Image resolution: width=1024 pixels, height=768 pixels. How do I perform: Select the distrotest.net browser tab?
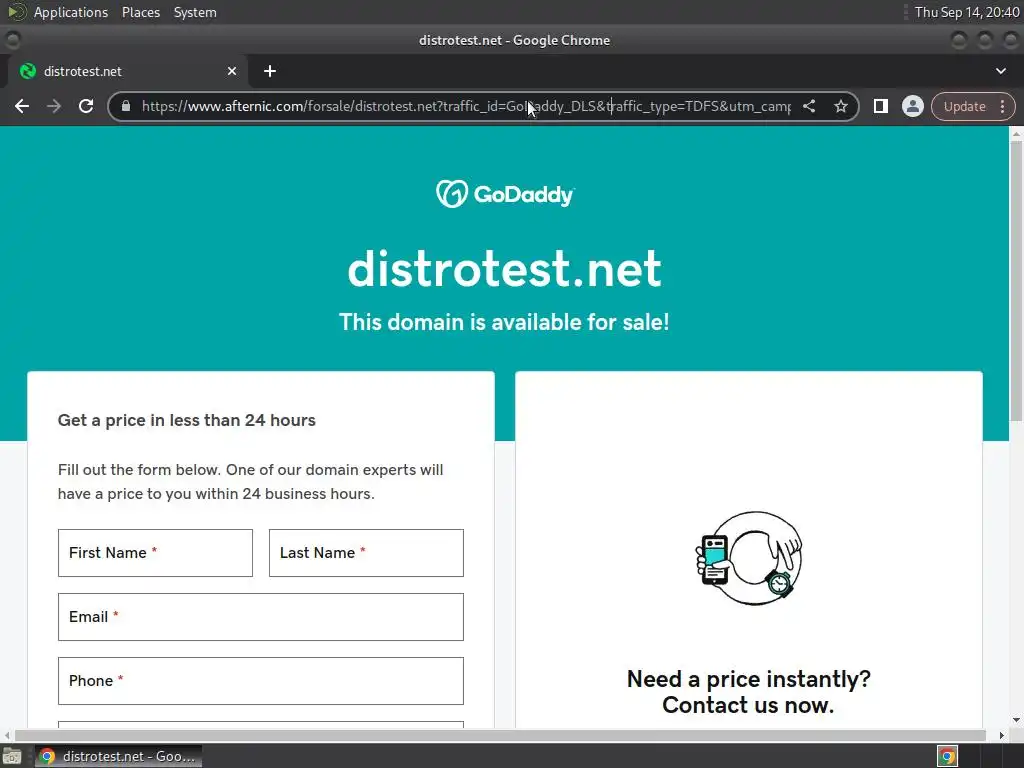[127, 71]
